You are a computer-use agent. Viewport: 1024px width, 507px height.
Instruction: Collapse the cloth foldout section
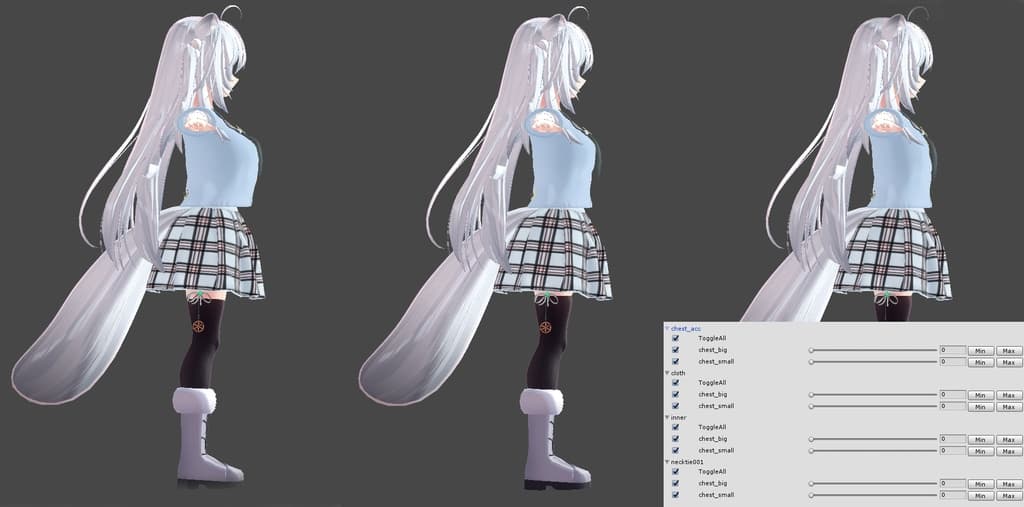(667, 372)
